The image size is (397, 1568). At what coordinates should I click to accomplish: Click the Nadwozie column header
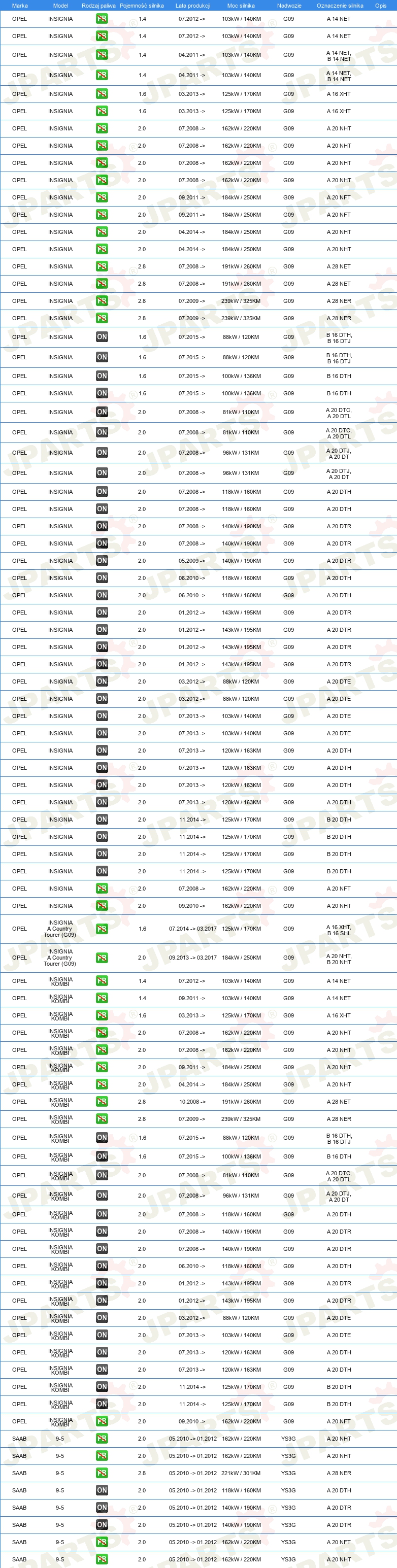289,6
